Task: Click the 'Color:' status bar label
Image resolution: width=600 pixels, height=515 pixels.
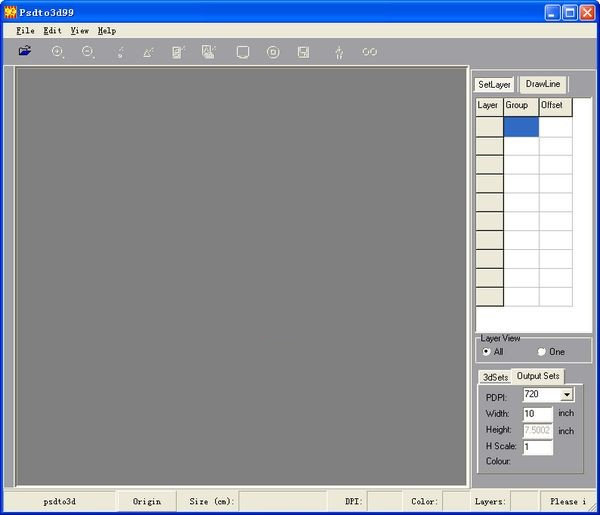Action: click(x=424, y=502)
